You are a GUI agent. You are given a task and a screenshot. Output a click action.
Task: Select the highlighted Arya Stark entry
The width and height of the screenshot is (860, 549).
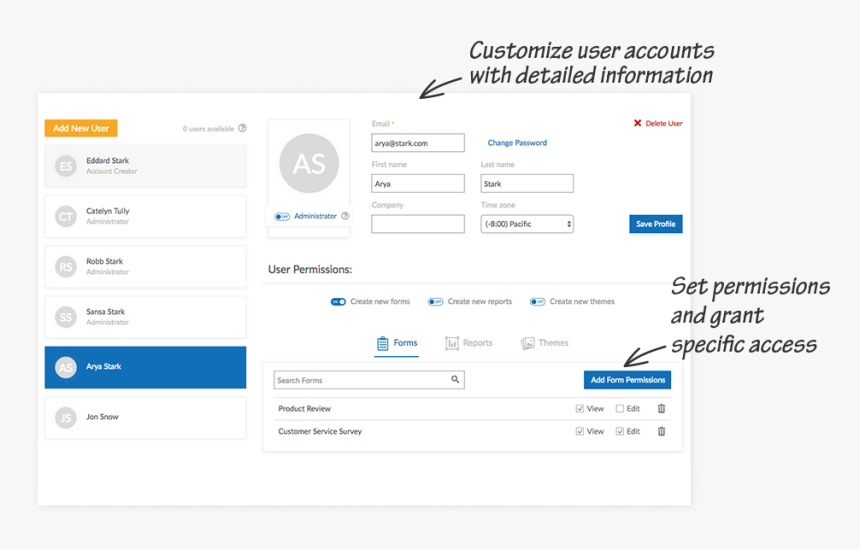[x=145, y=367]
